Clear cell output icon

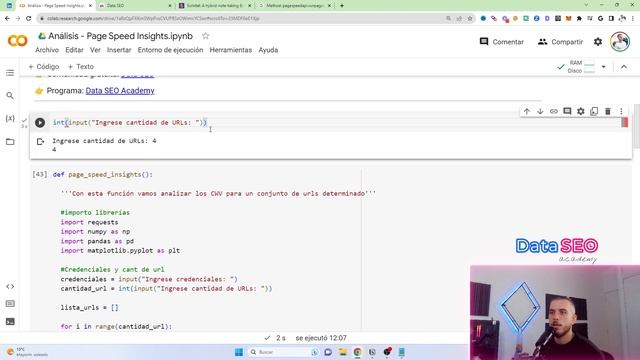[x=40, y=142]
